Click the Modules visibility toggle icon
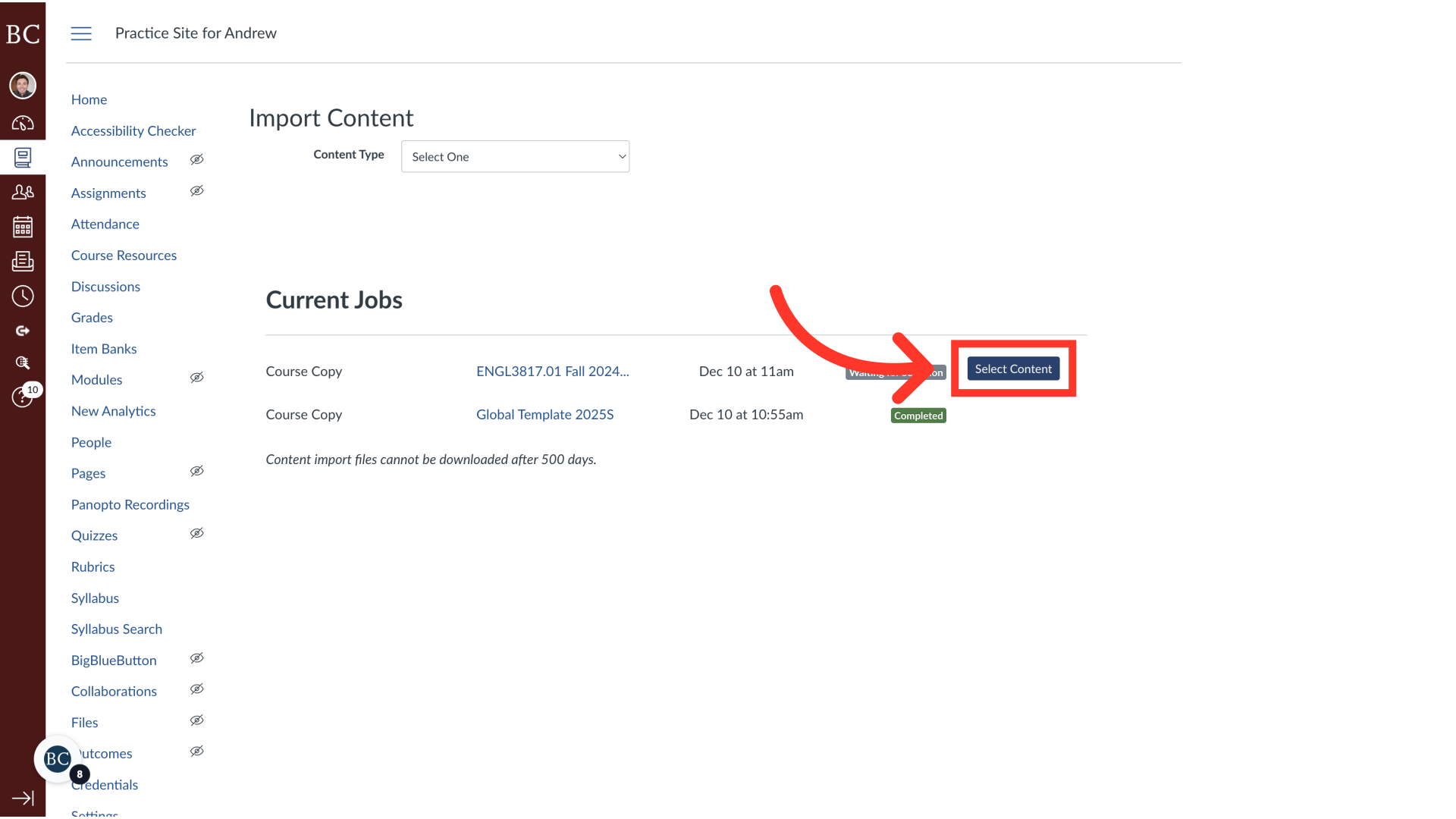Viewport: 1456px width, 819px height. [197, 378]
